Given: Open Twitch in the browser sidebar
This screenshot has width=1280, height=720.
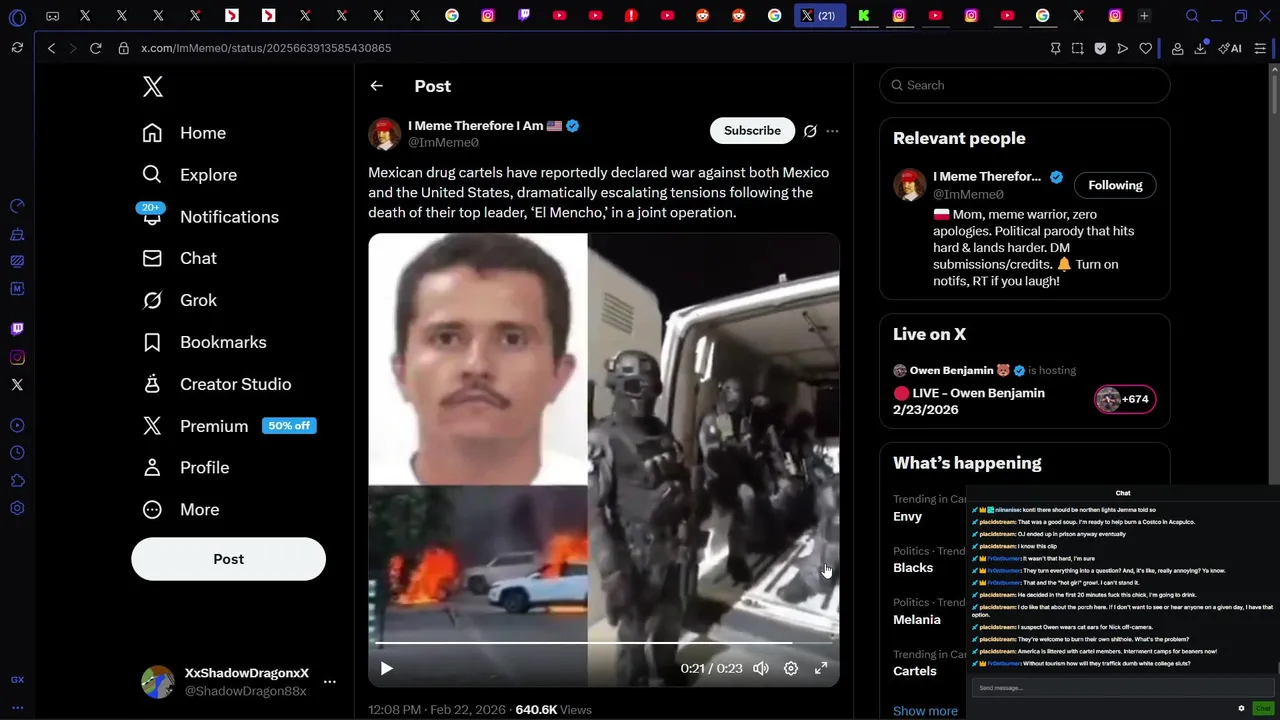Looking at the screenshot, I should click(17, 329).
